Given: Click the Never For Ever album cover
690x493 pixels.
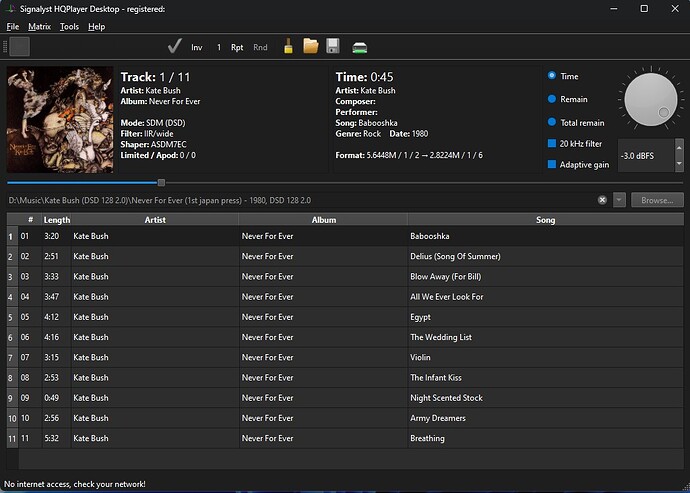Looking at the screenshot, I should pos(60,119).
